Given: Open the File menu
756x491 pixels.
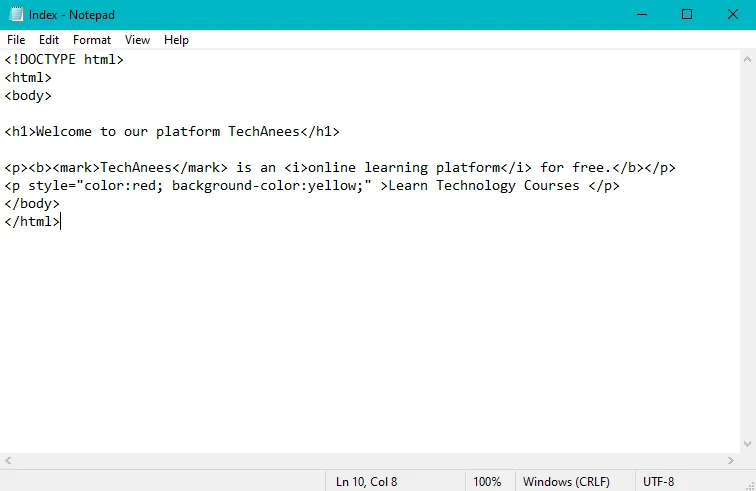Looking at the screenshot, I should (16, 40).
